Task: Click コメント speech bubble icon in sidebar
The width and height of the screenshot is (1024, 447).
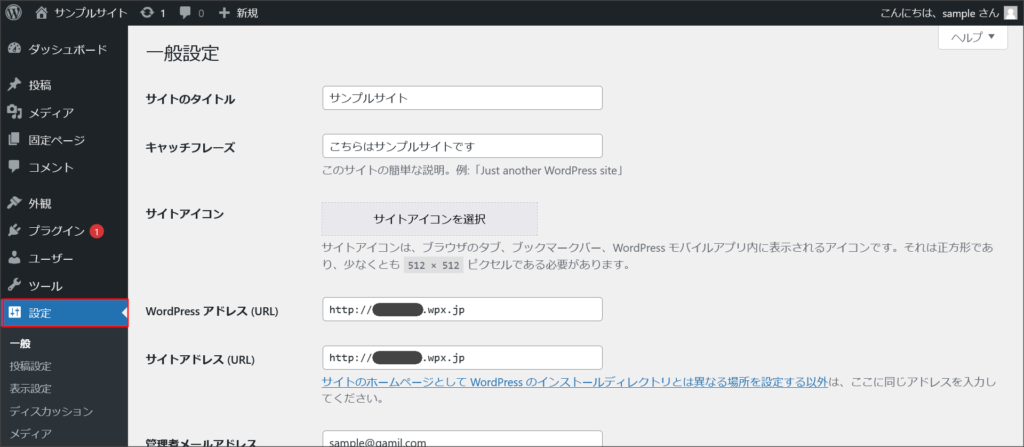Action: (x=14, y=167)
